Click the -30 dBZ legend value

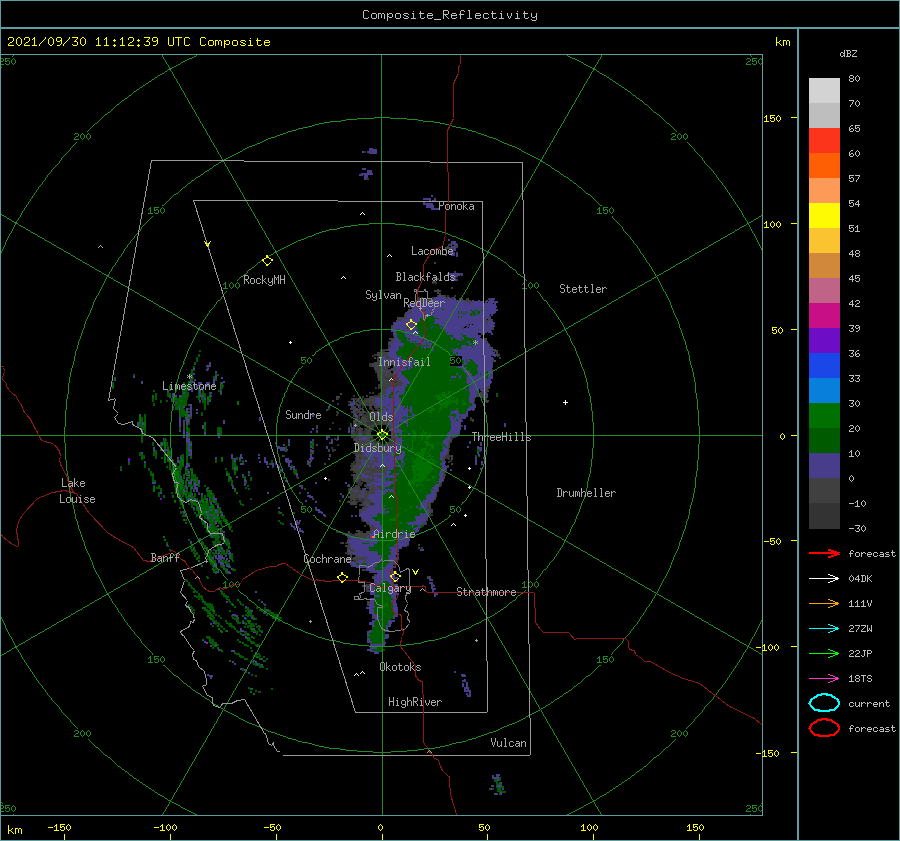tap(857, 528)
